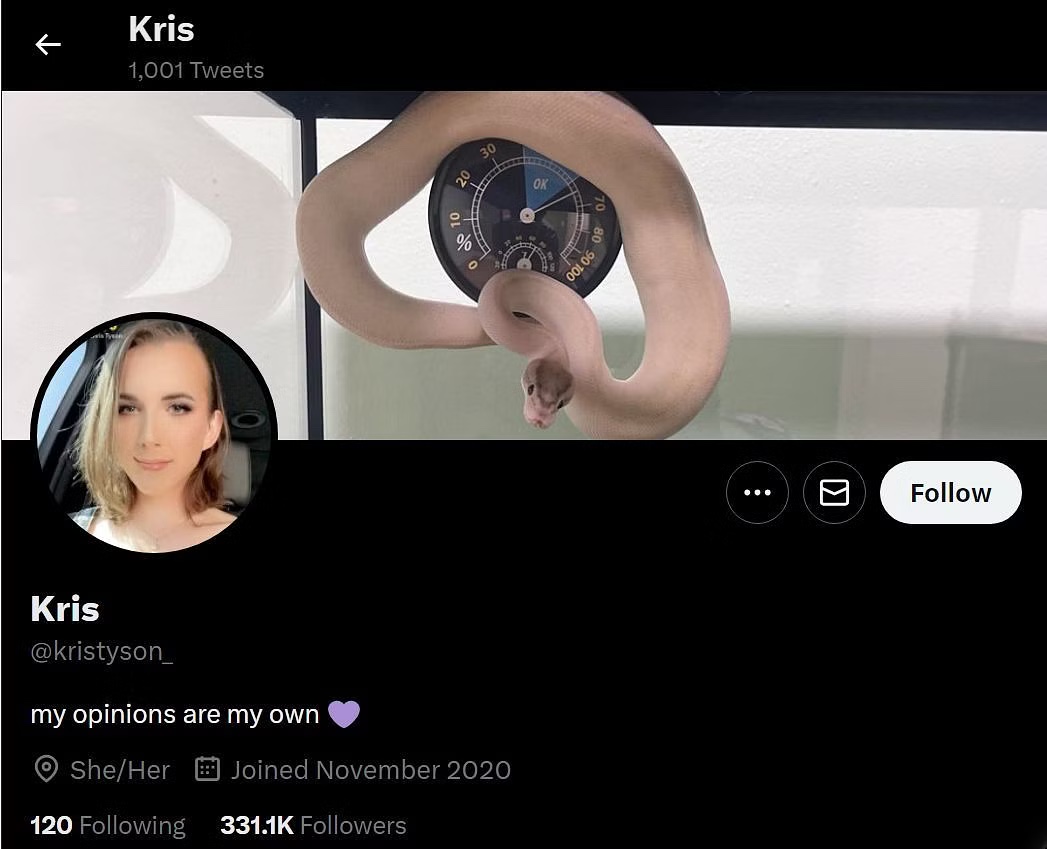Viewport: 1047px width, 849px height.
Task: Click the hygrometer gauge in the banner
Action: [x=525, y=217]
